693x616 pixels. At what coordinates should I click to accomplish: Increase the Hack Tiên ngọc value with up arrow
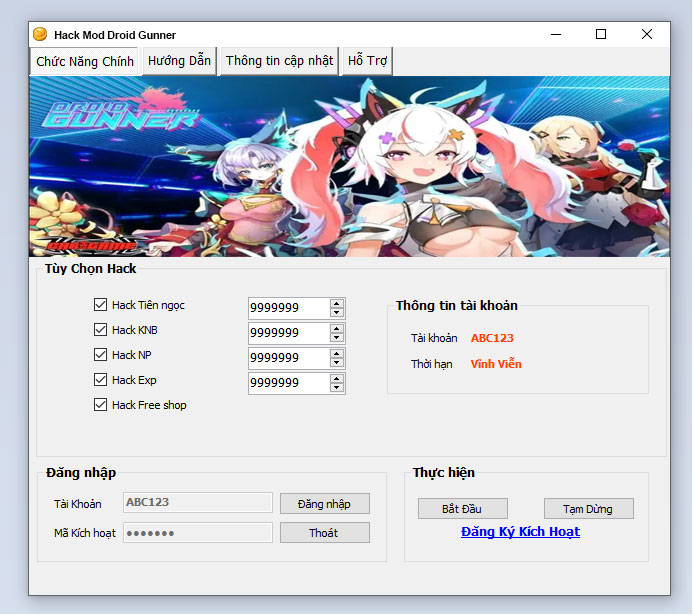(x=337, y=304)
